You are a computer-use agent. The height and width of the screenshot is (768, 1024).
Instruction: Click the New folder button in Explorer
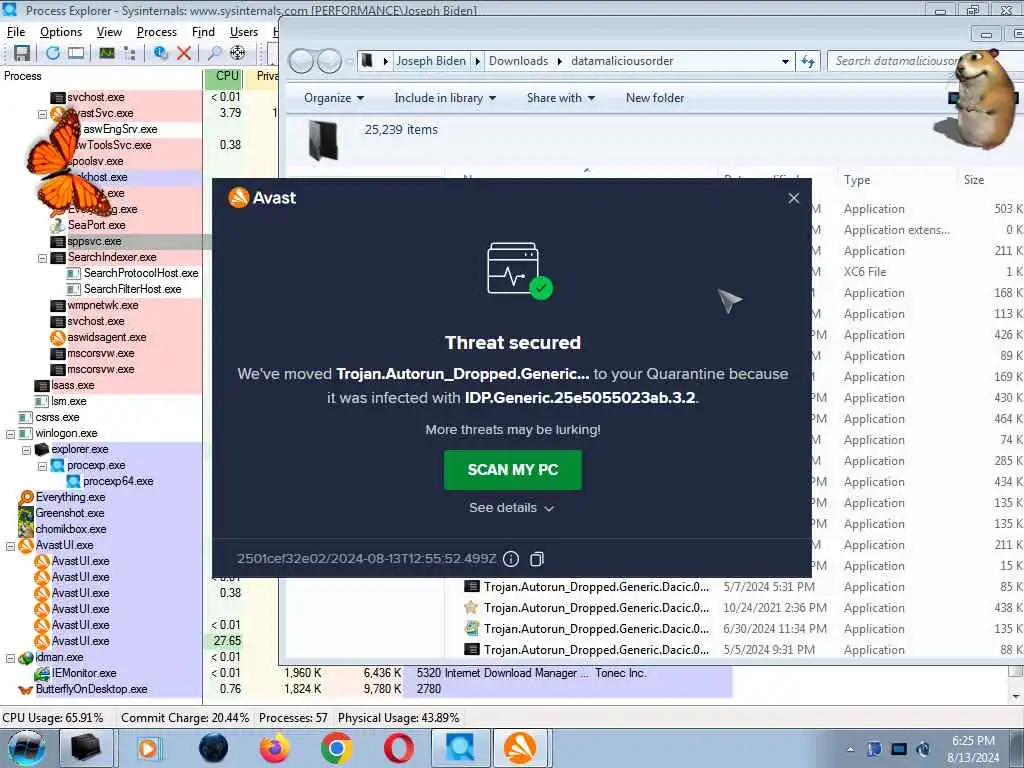coord(655,98)
